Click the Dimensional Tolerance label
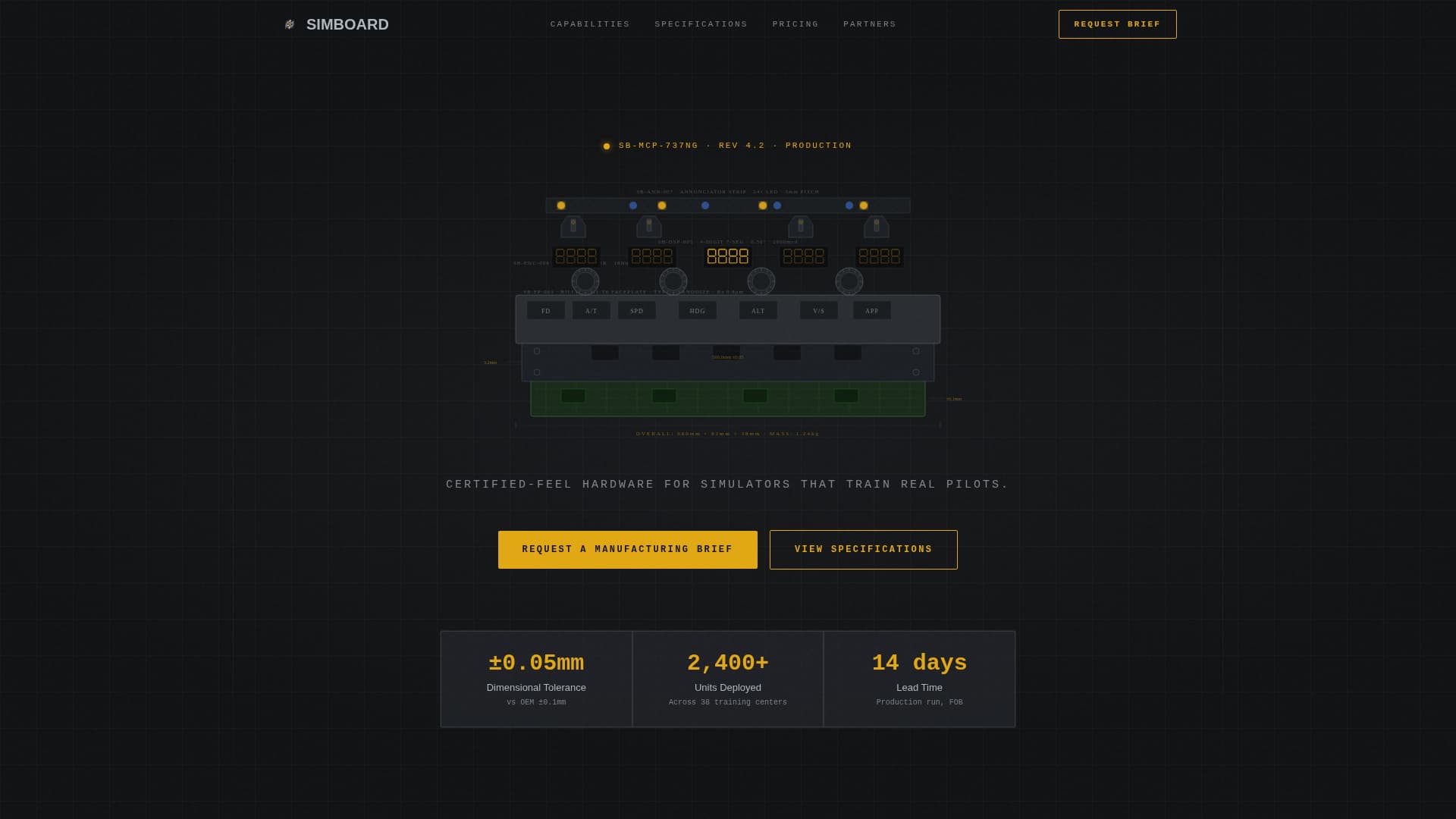 coord(536,688)
